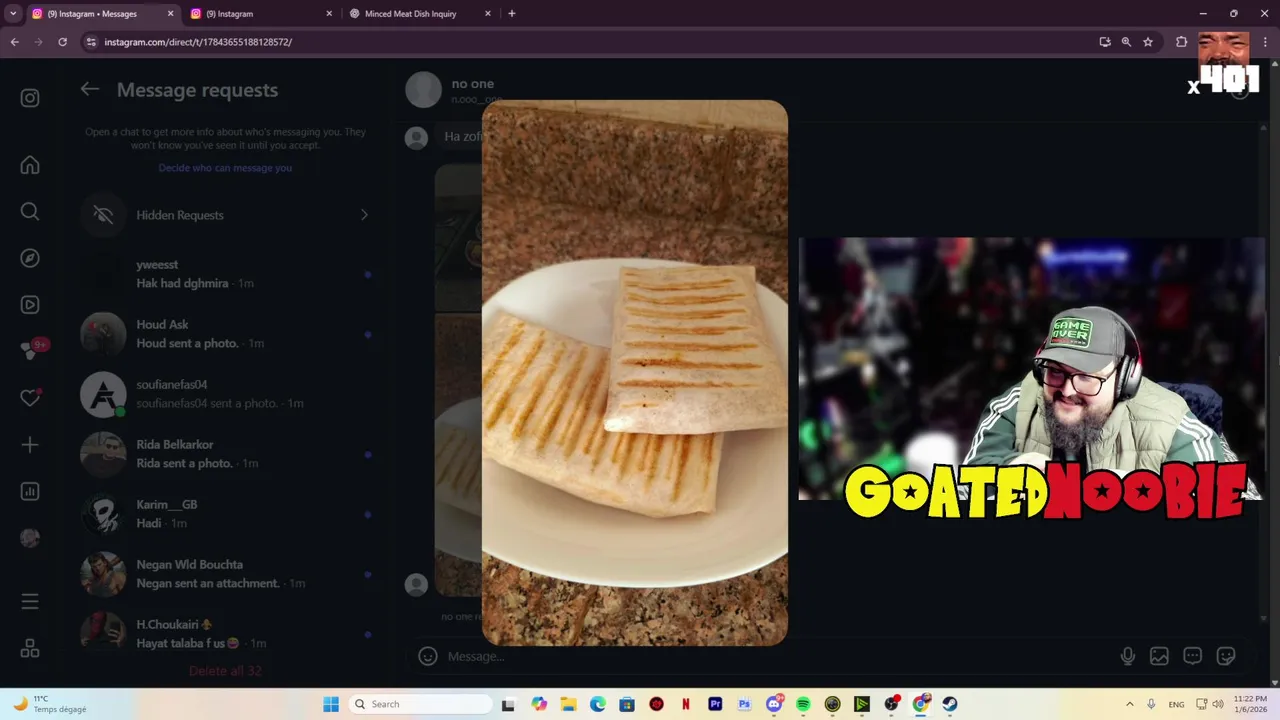Screen dimensions: 1280x720
Task: Switch to Instagram Messages browser tab
Action: (102, 14)
